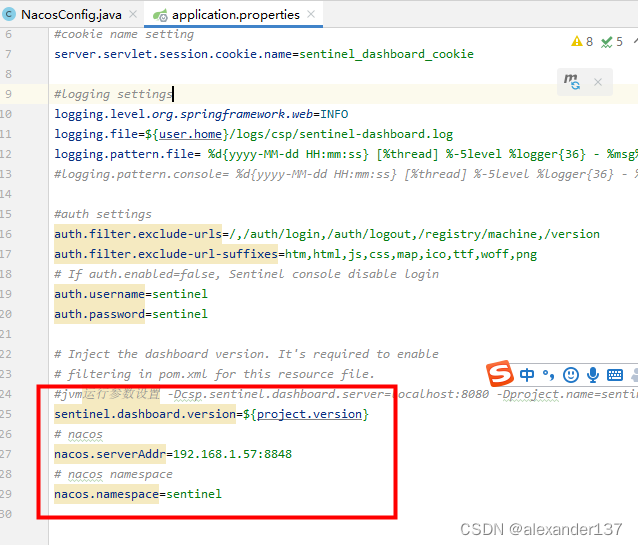Image resolution: width=638 pixels, height=545 pixels.
Task: Click nacos.serverAddr property key
Action: click(x=110, y=454)
